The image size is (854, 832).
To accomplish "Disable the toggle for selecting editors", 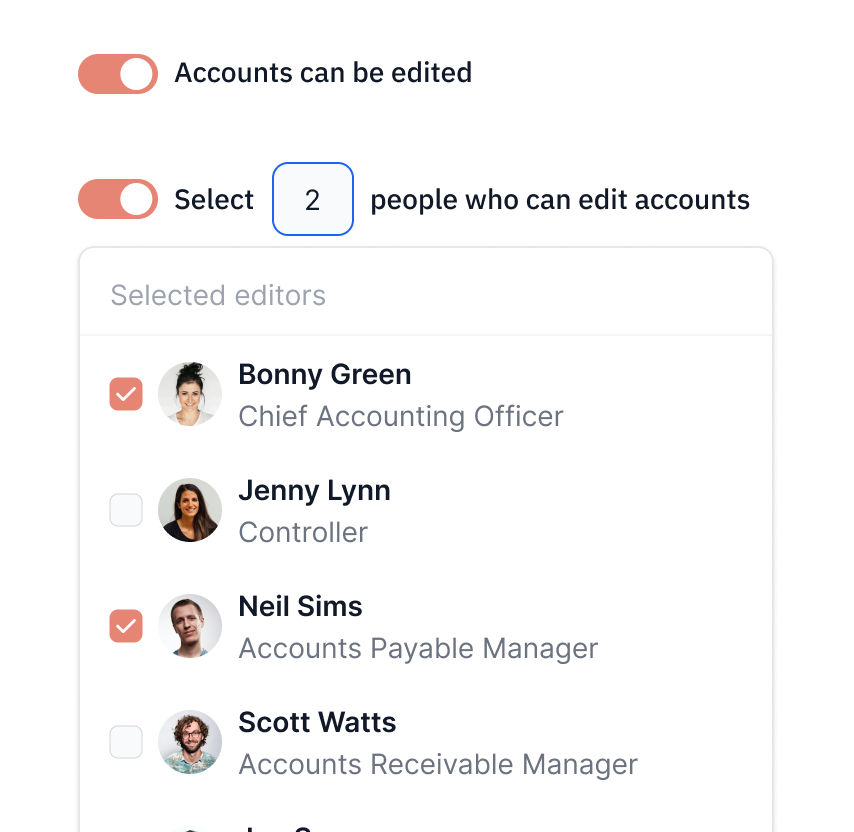I will coord(117,199).
